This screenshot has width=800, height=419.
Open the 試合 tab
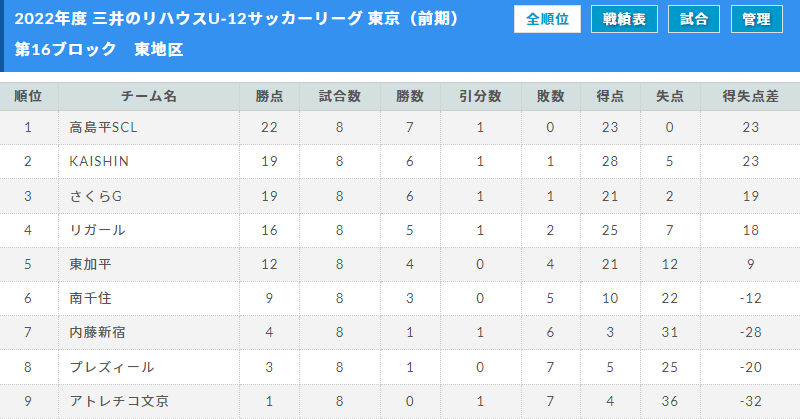[693, 19]
